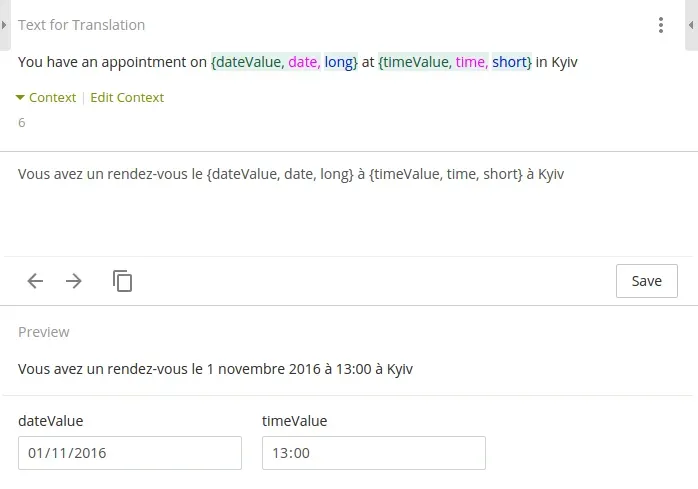Click the Preview section label
The width and height of the screenshot is (698, 489).
(44, 332)
